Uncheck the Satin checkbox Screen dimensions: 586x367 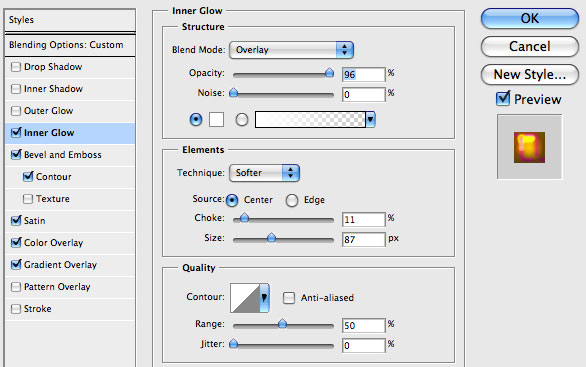16,220
